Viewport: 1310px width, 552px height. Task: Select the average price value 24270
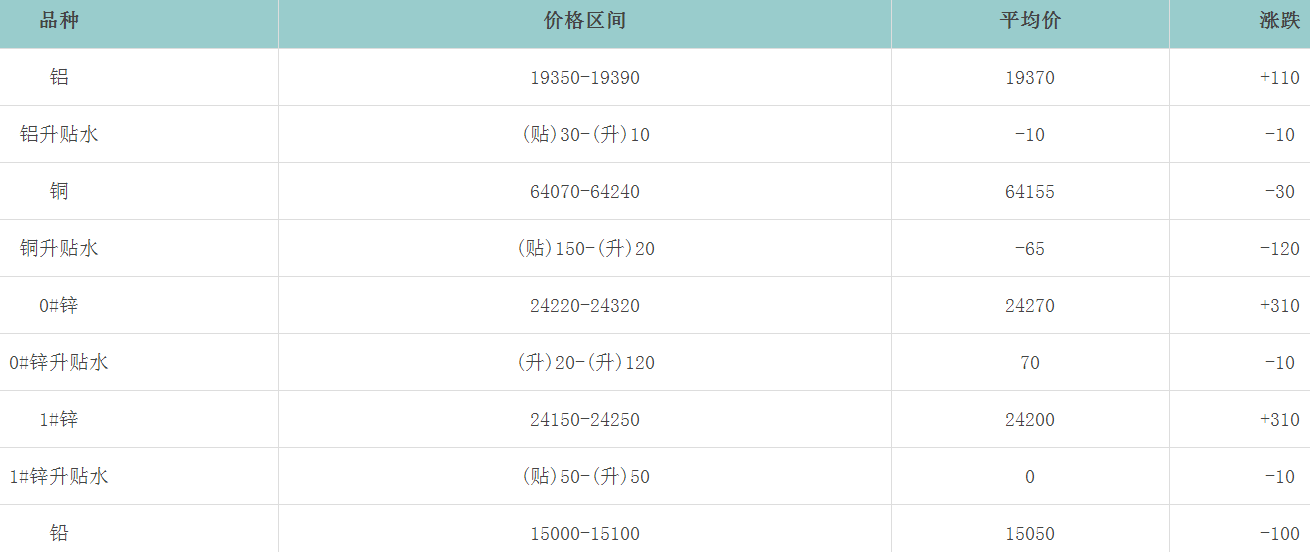coord(1030,306)
